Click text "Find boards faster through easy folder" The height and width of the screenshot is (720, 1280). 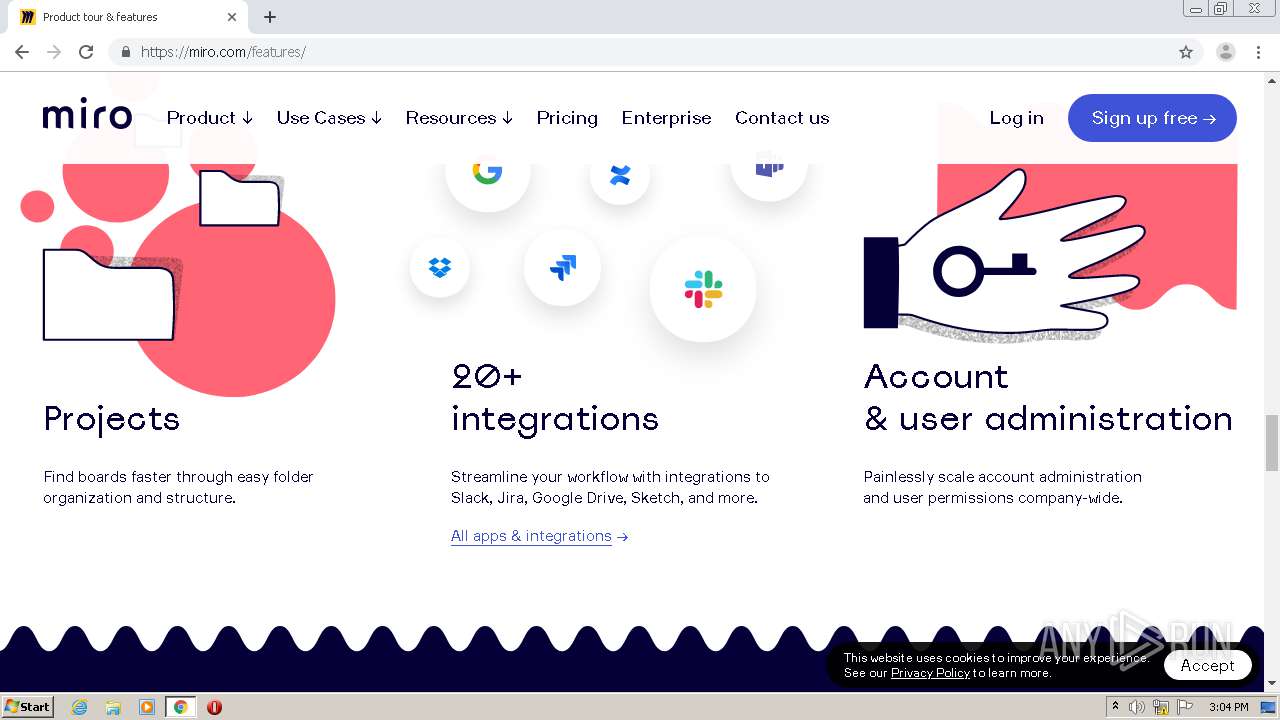tap(178, 477)
